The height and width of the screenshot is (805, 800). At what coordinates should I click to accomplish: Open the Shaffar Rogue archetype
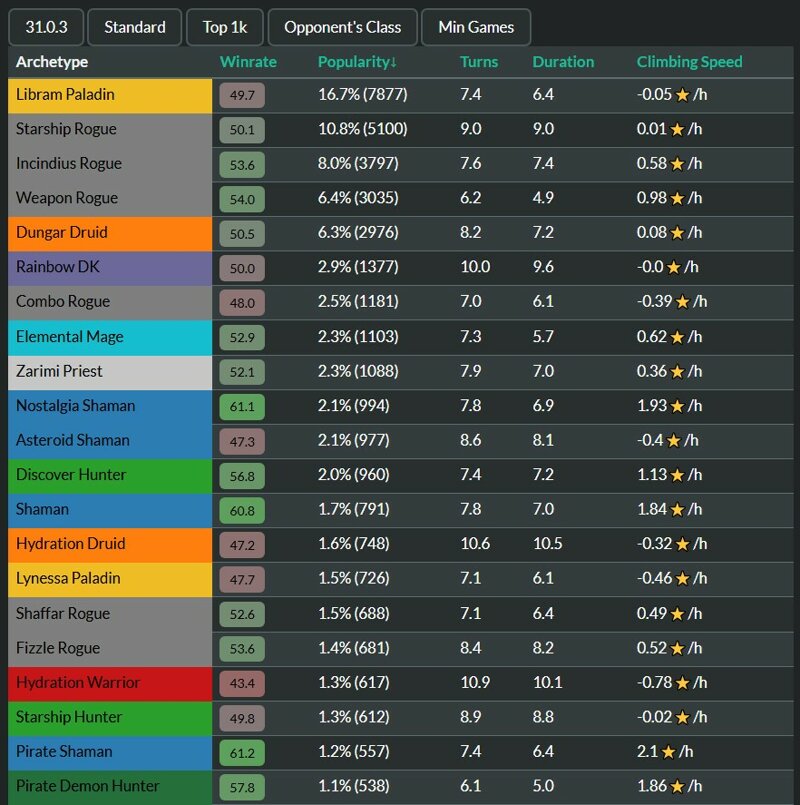click(x=110, y=615)
